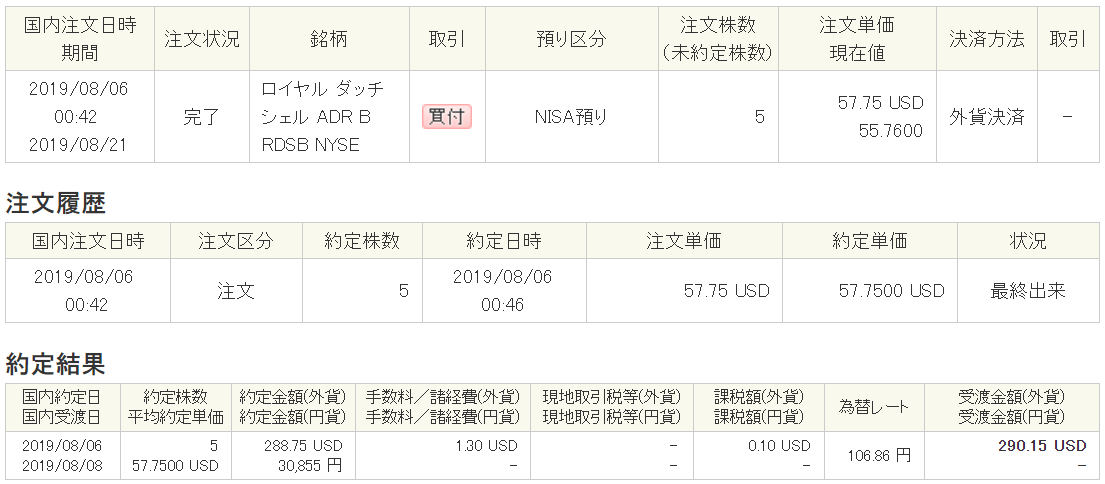Click the bold 290.15 USD settlement amount

1042,445
